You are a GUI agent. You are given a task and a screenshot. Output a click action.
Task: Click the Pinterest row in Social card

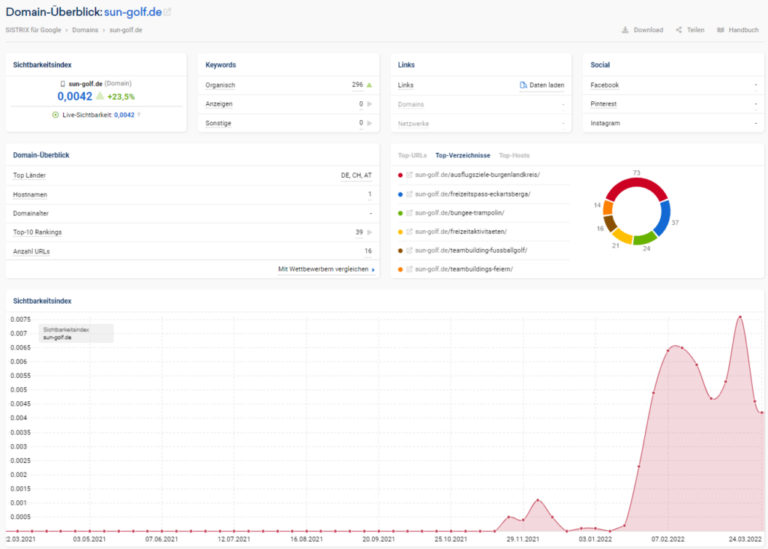(x=673, y=104)
